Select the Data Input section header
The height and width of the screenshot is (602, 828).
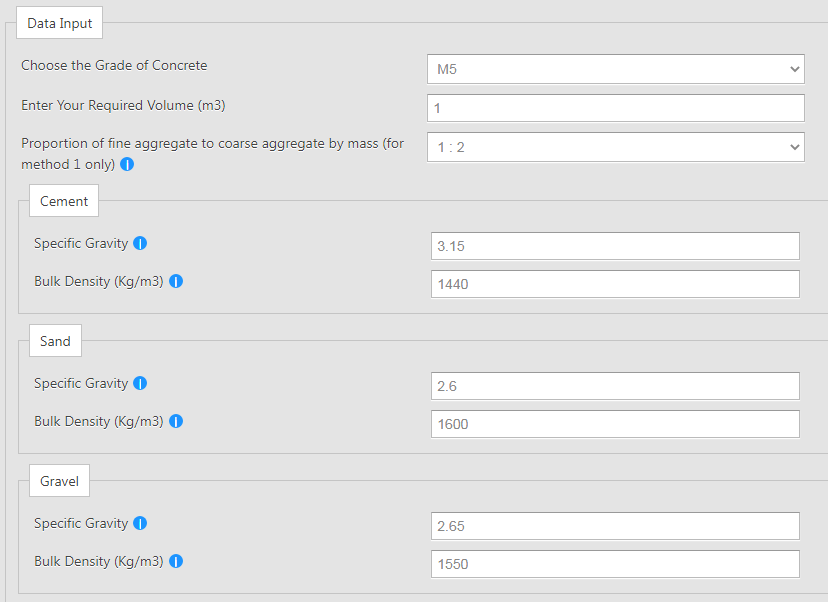click(59, 22)
